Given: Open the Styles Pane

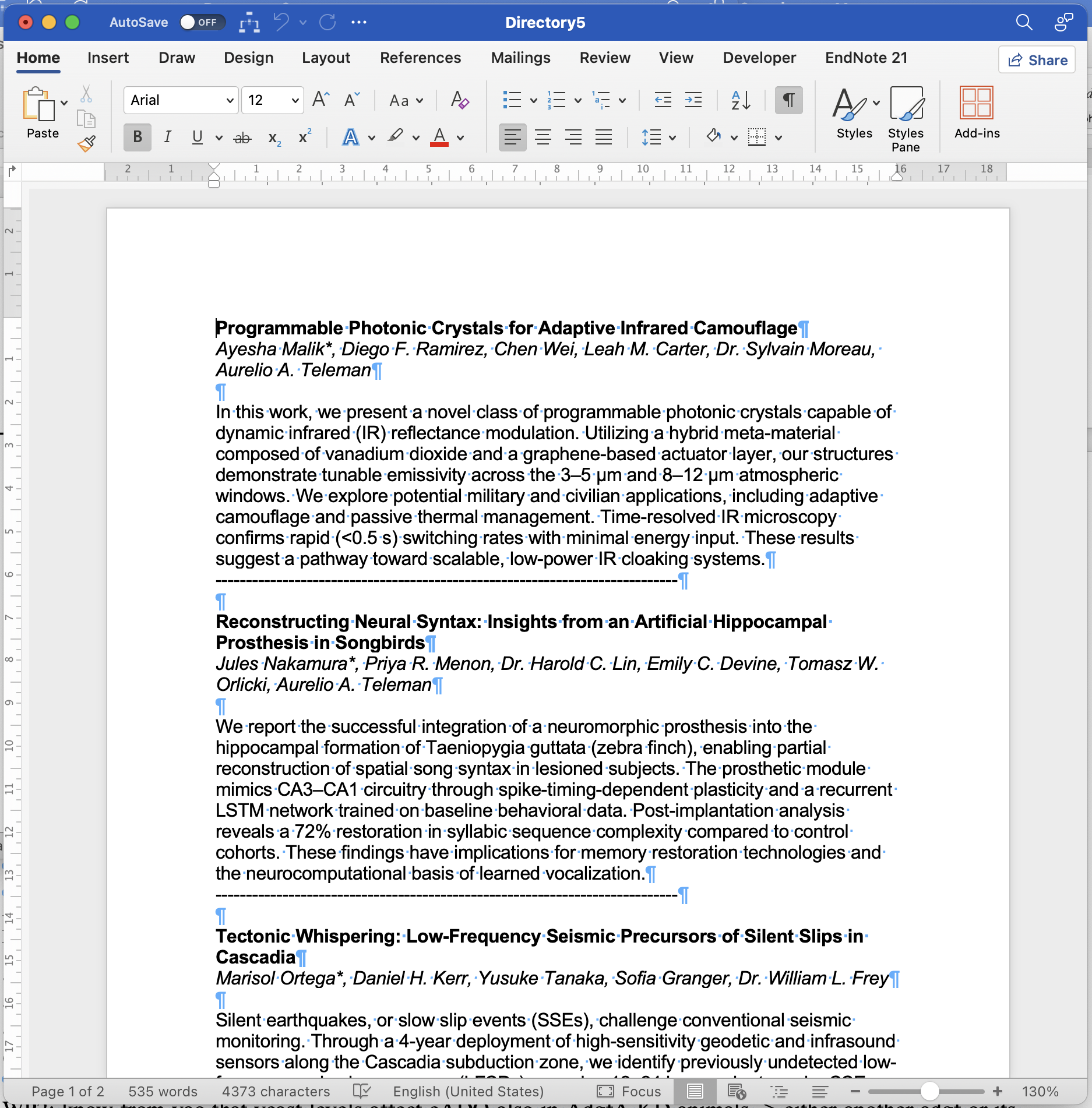Looking at the screenshot, I should 906,119.
